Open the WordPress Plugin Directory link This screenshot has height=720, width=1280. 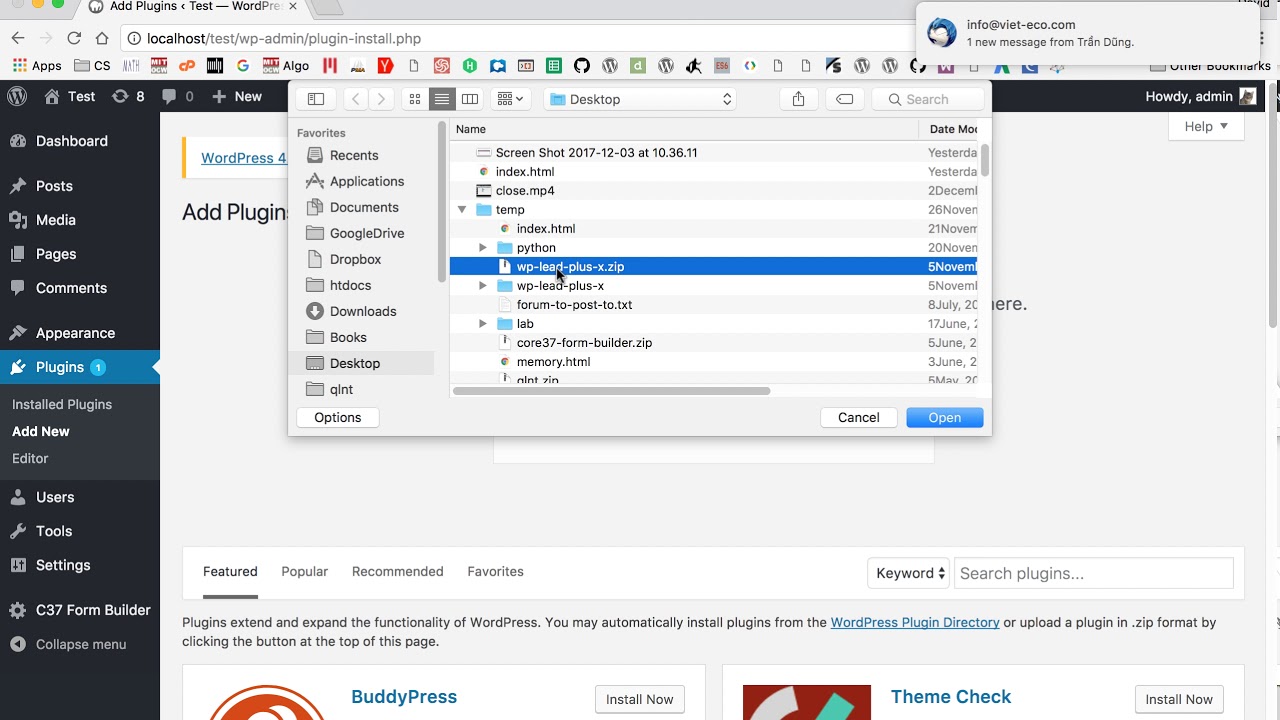pyautogui.click(x=915, y=622)
